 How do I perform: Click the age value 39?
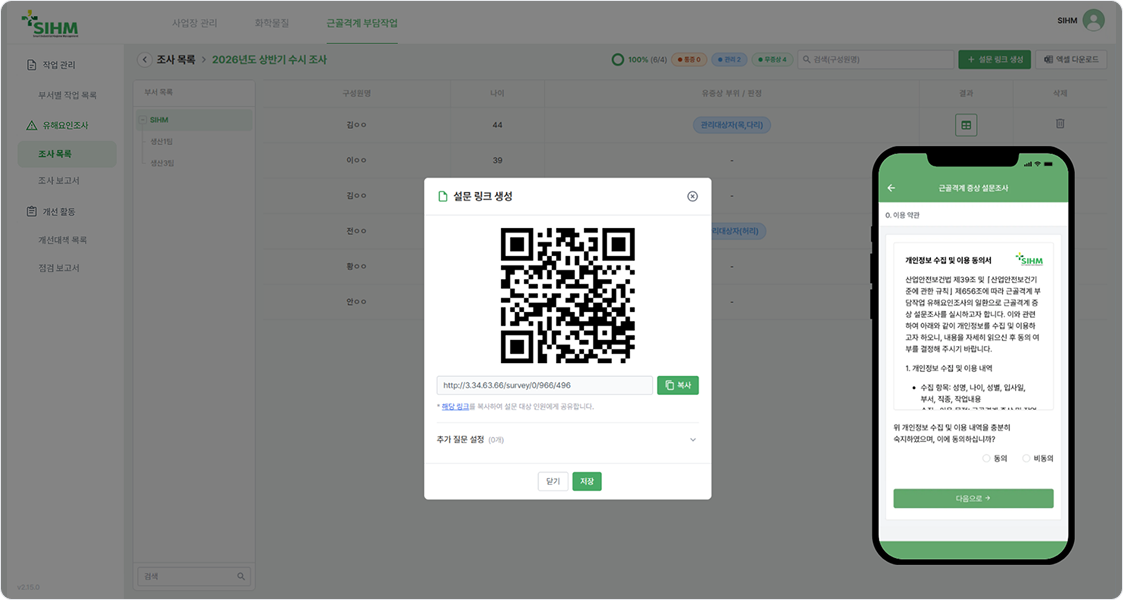[x=497, y=160]
